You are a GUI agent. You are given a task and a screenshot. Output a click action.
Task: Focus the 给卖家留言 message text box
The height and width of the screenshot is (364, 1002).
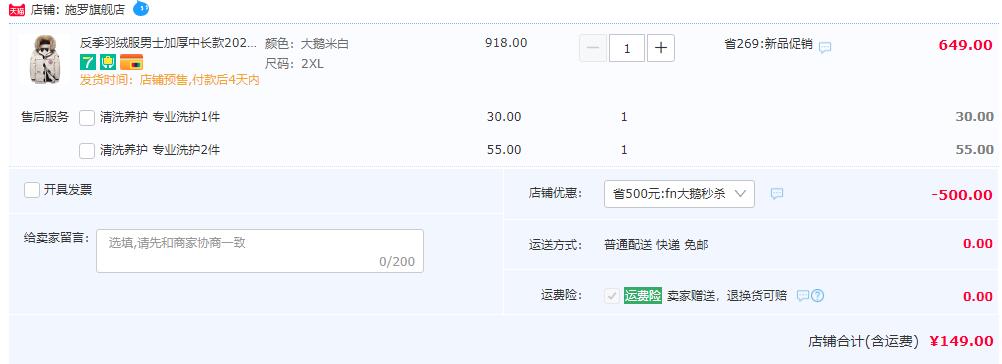click(x=260, y=251)
